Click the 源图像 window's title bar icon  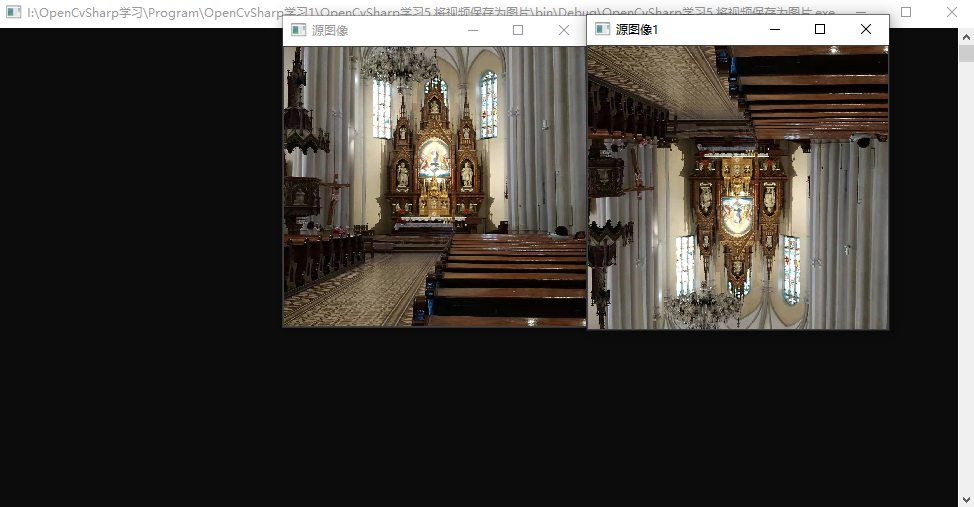click(299, 30)
